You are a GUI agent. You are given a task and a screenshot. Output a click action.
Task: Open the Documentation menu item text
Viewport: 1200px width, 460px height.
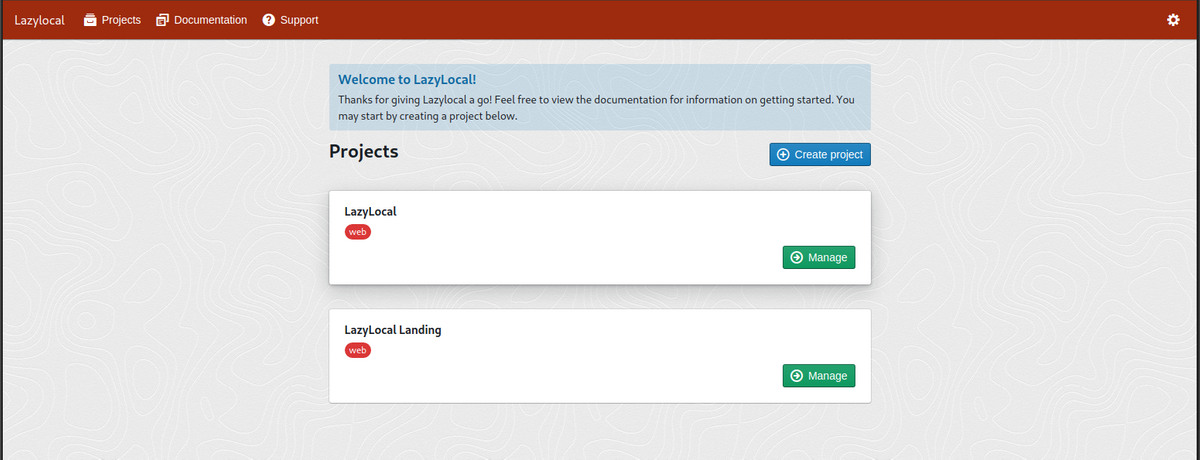click(210, 20)
